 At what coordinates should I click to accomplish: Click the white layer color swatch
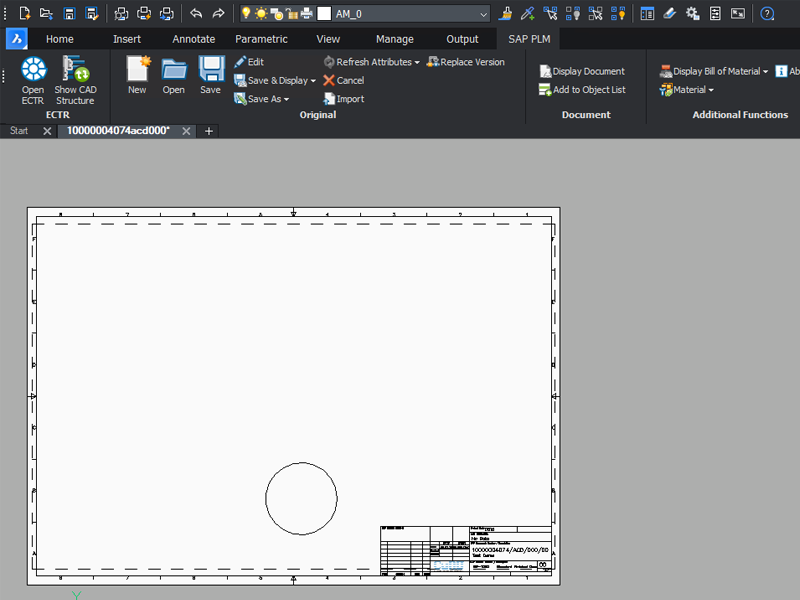(324, 14)
